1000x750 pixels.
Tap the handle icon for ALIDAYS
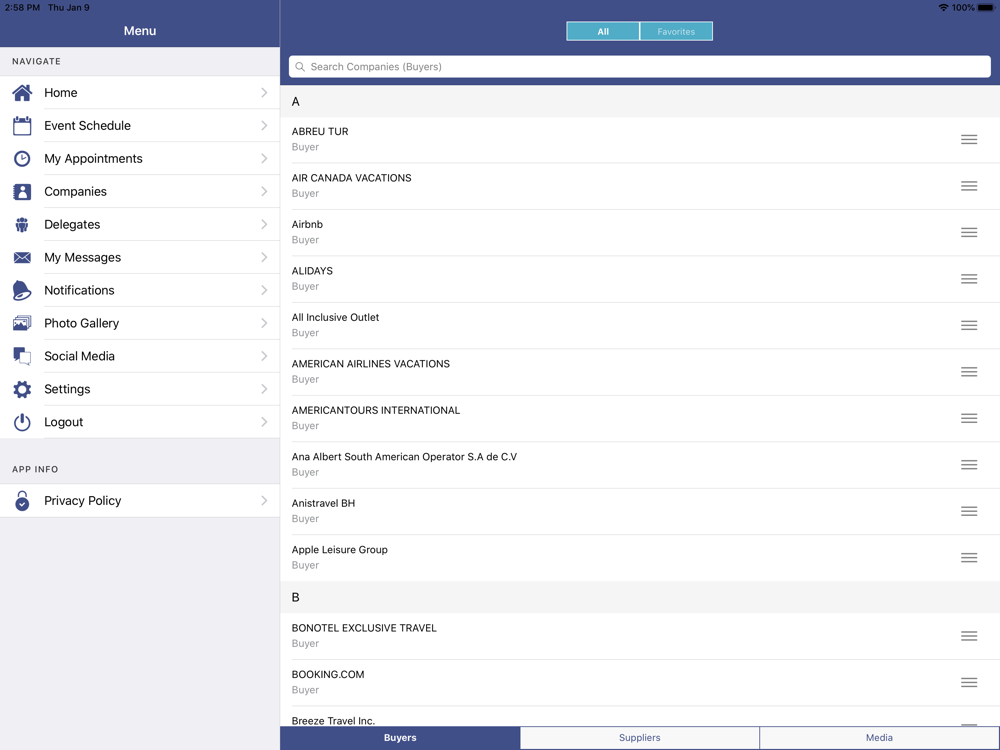(x=969, y=279)
